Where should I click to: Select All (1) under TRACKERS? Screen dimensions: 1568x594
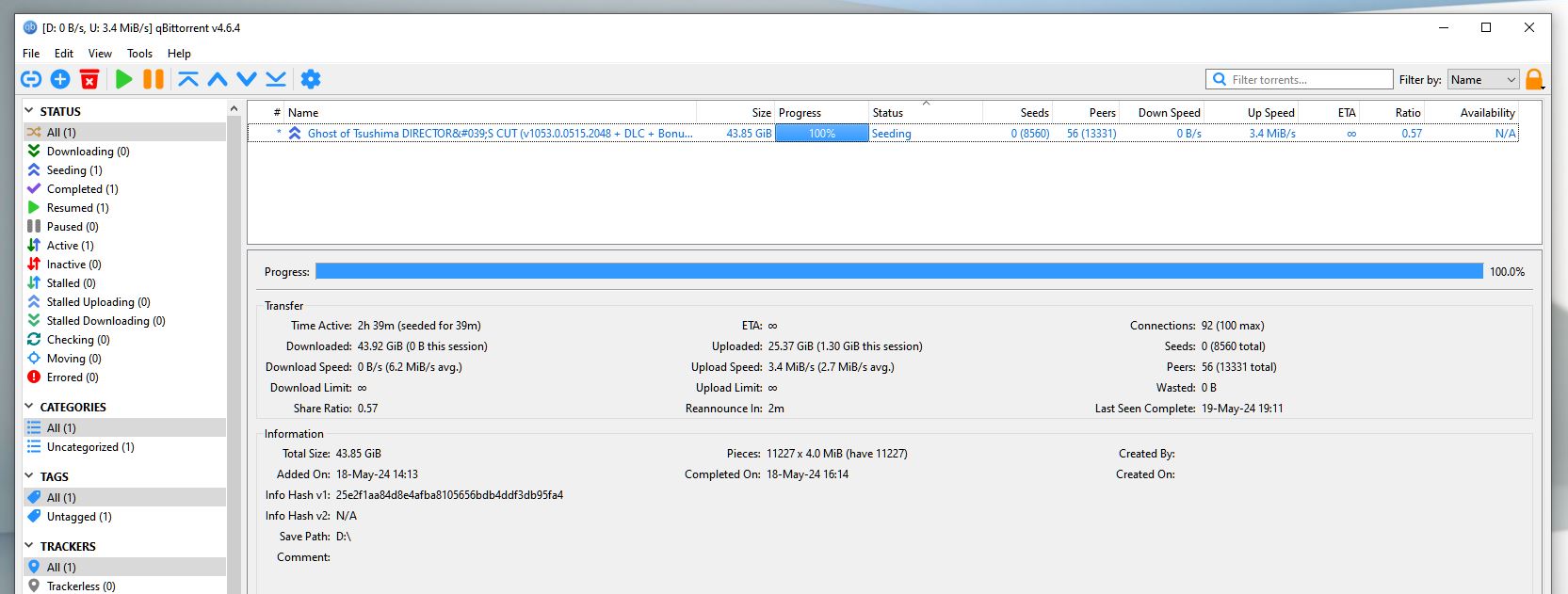pos(125,568)
